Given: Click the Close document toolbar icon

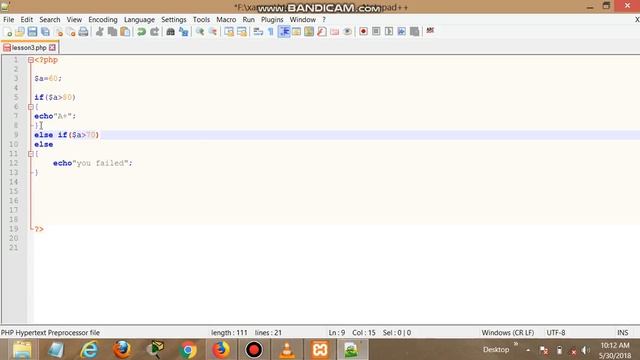Looking at the screenshot, I should [58, 32].
